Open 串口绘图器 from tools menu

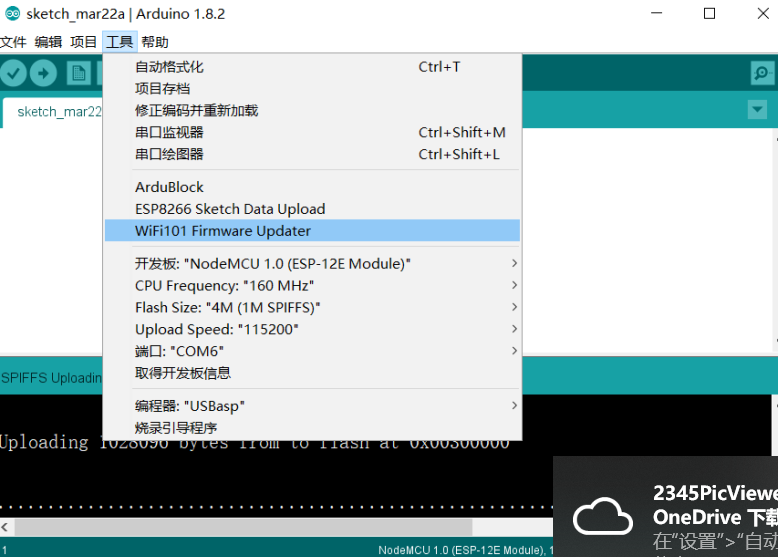313,154
